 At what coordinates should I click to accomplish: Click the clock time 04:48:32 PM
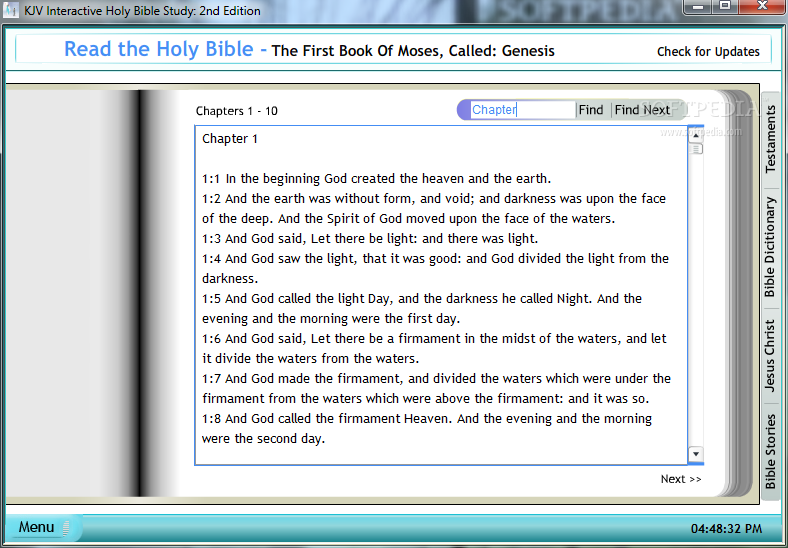point(726,529)
